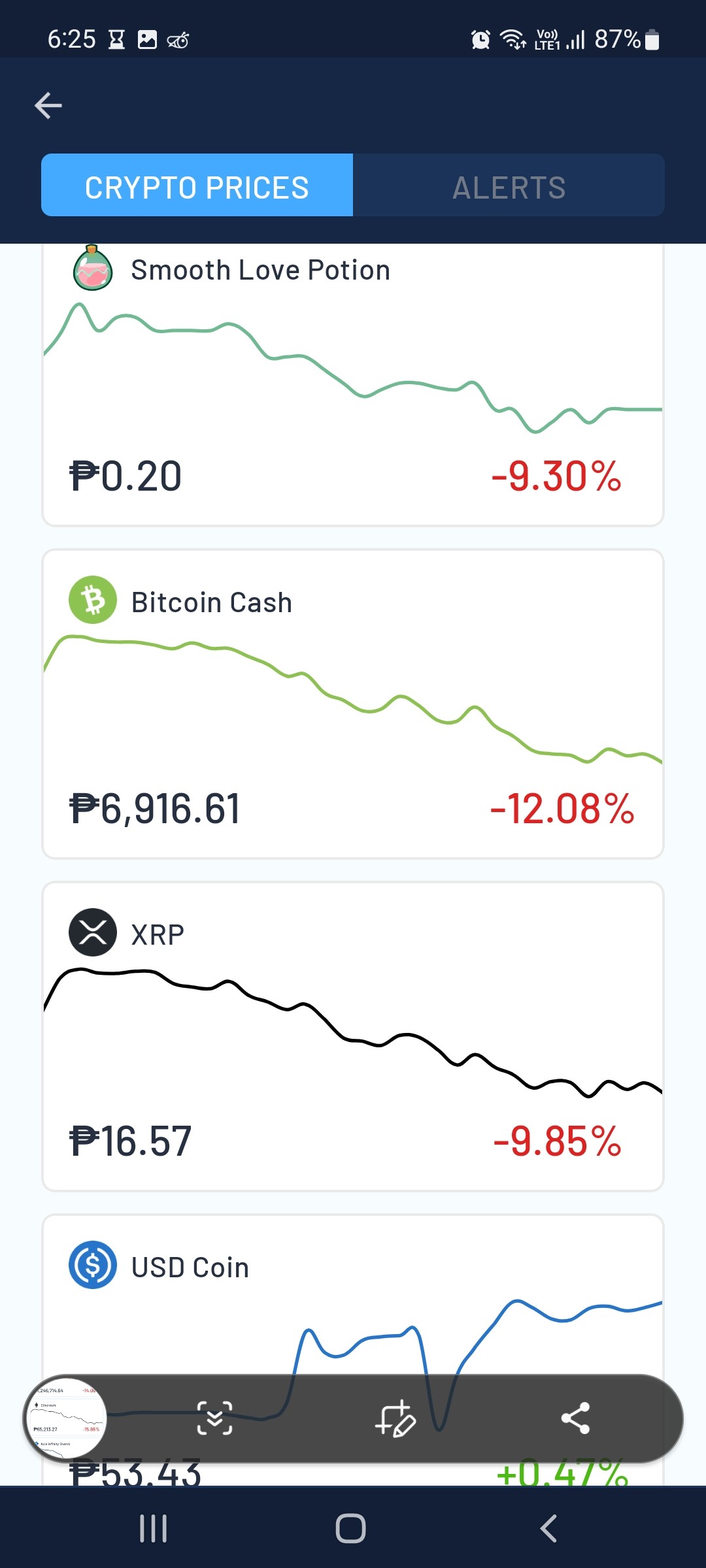Screen dimensions: 706x1568
Task: Tap the XRP black logo icon
Action: click(x=93, y=932)
